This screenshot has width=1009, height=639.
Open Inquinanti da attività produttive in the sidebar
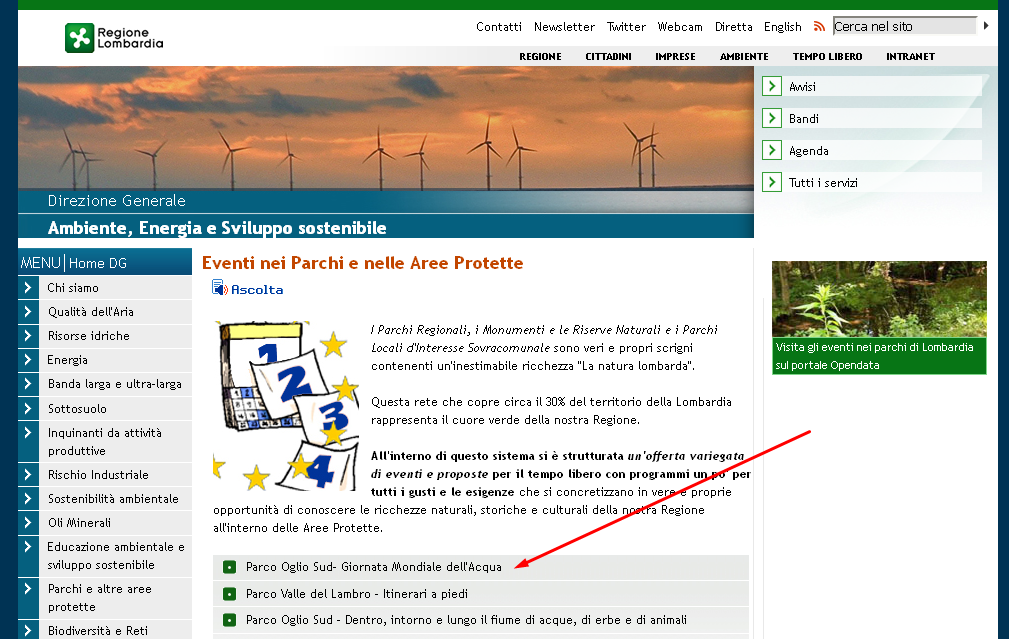pyautogui.click(x=104, y=442)
